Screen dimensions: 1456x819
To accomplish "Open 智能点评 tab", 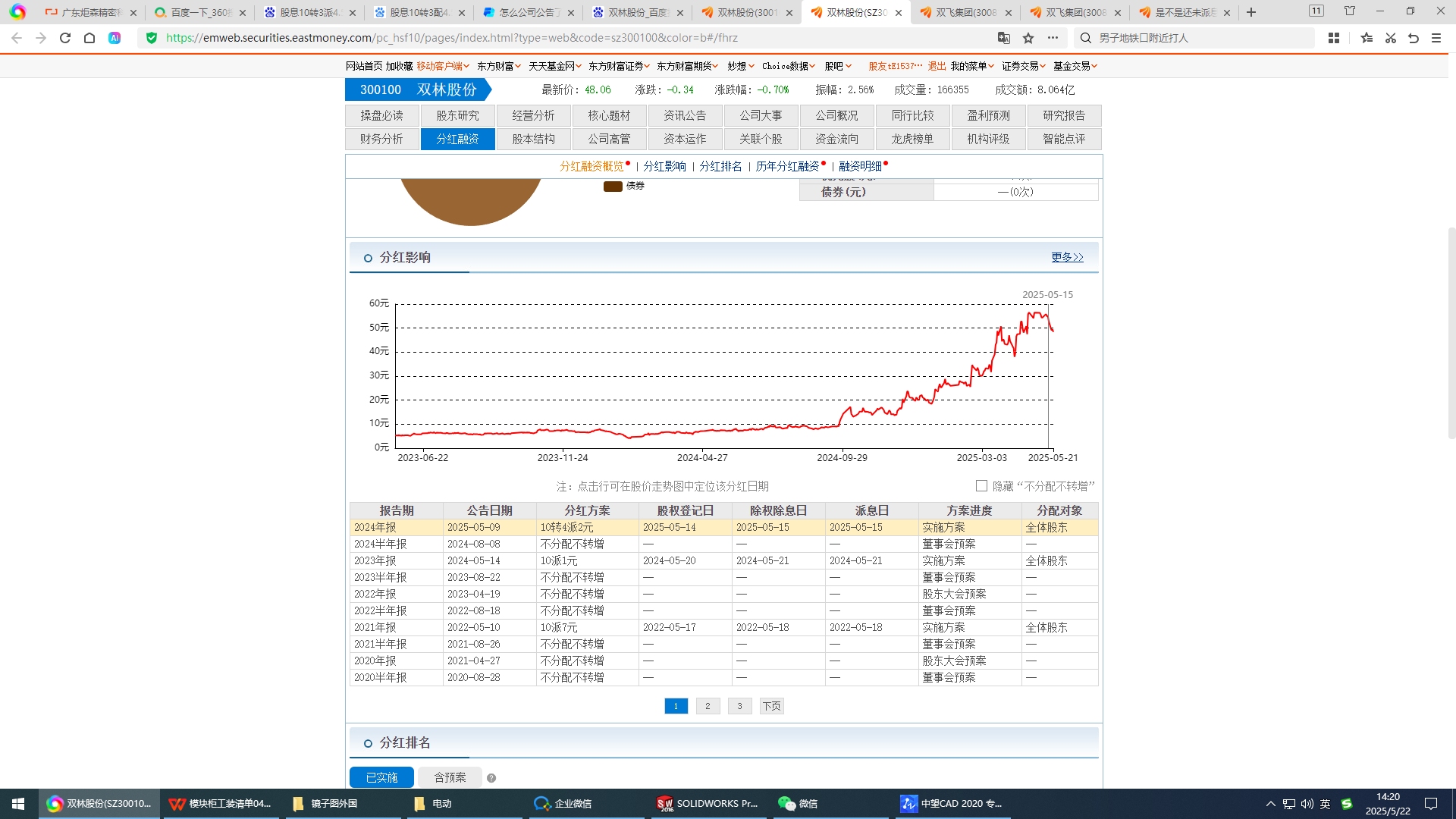I will click(x=1064, y=140).
